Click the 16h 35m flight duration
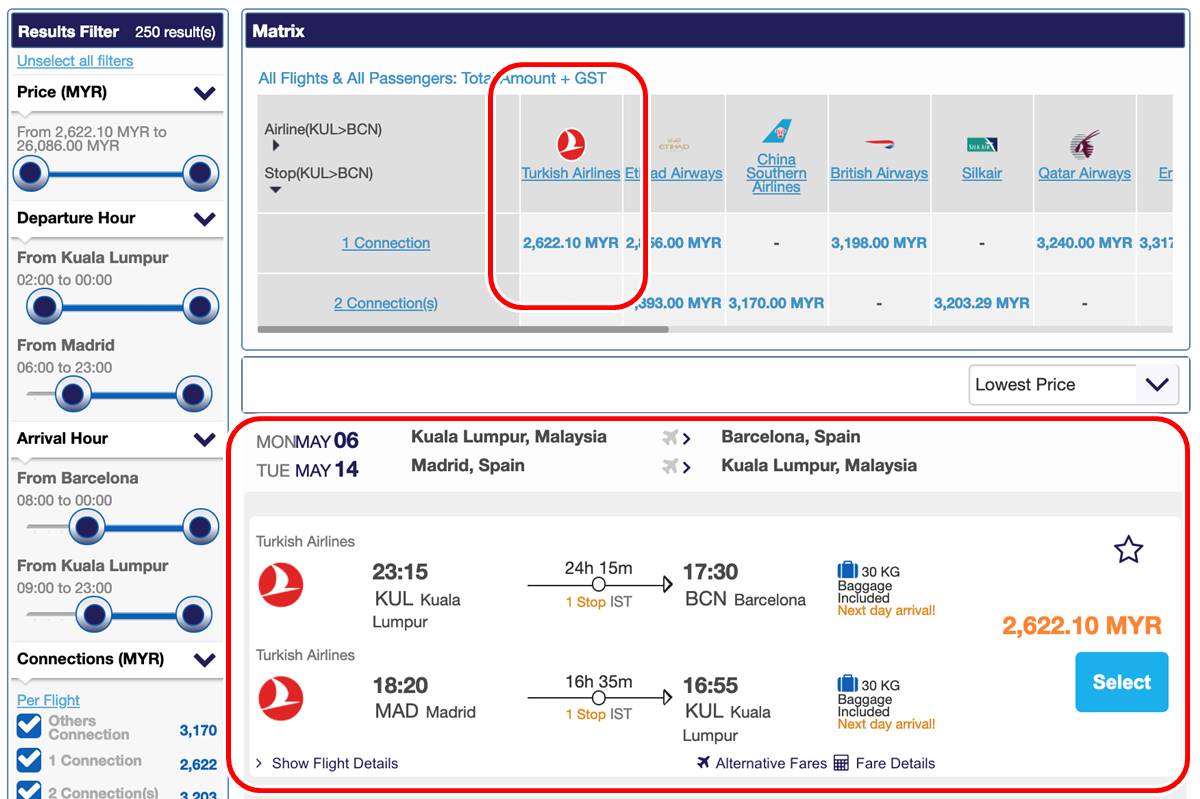1200x799 pixels. click(598, 682)
